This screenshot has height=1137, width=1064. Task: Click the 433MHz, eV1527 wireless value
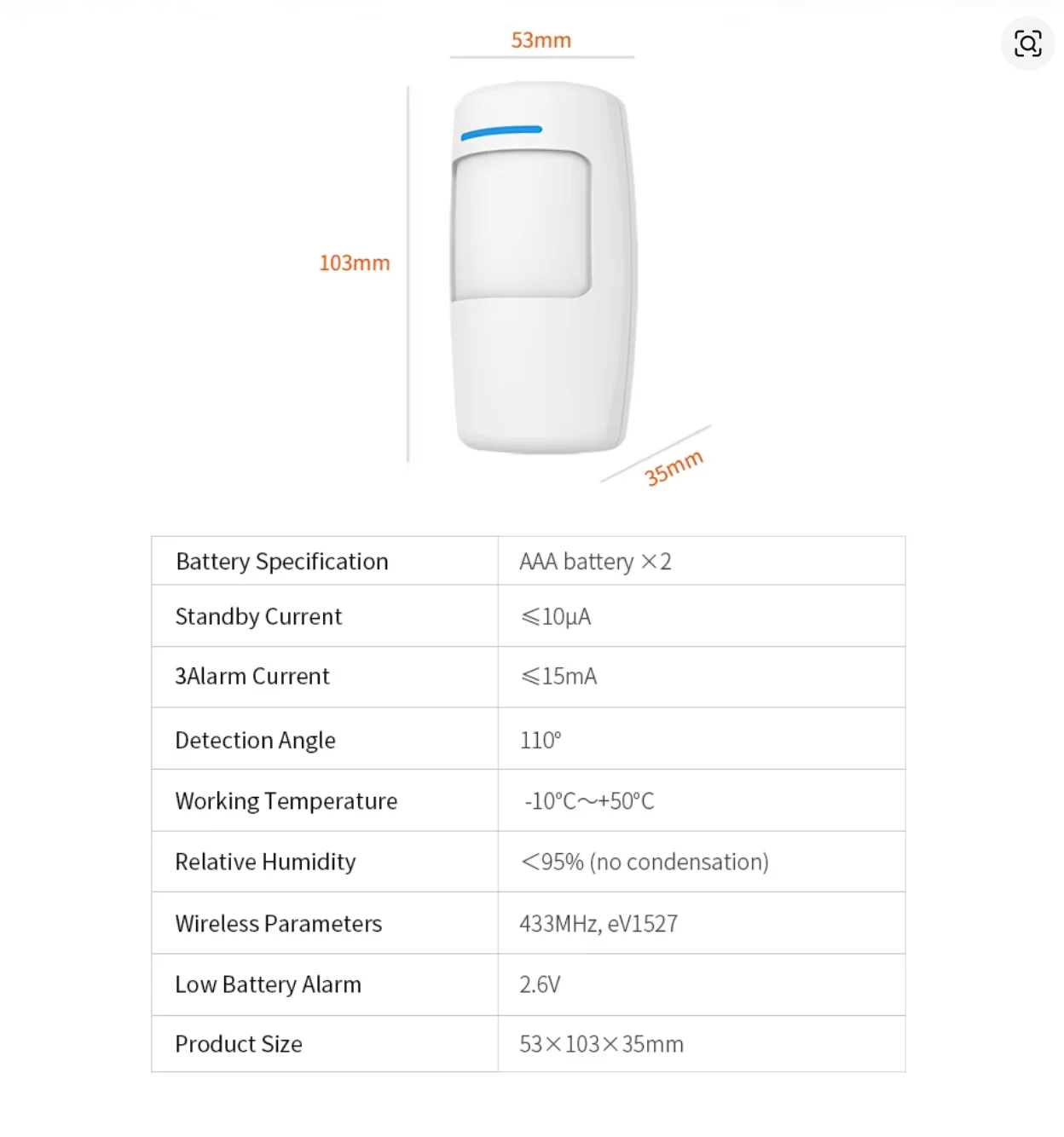(598, 924)
